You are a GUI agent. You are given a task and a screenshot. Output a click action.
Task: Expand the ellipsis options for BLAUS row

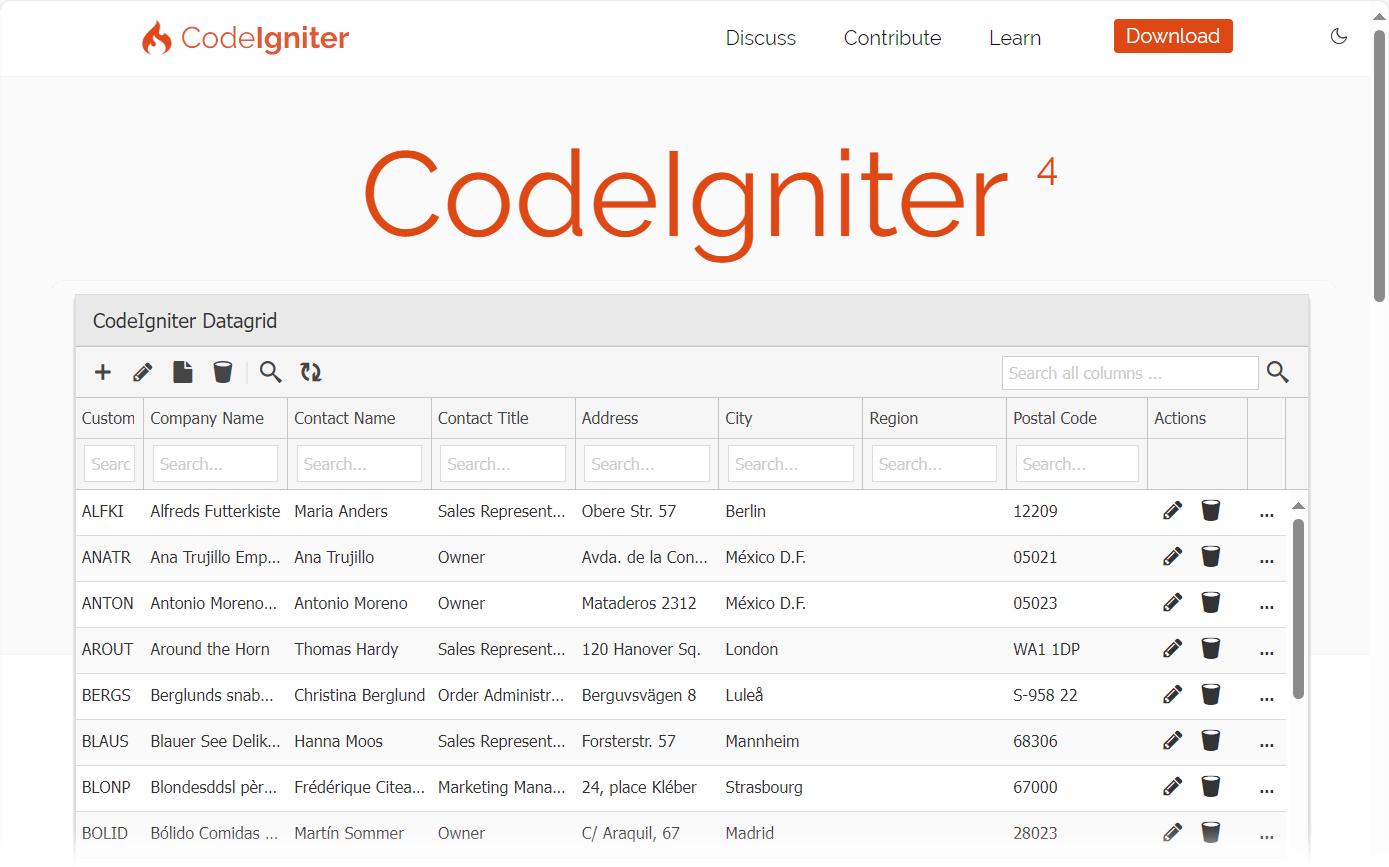pyautogui.click(x=1266, y=743)
